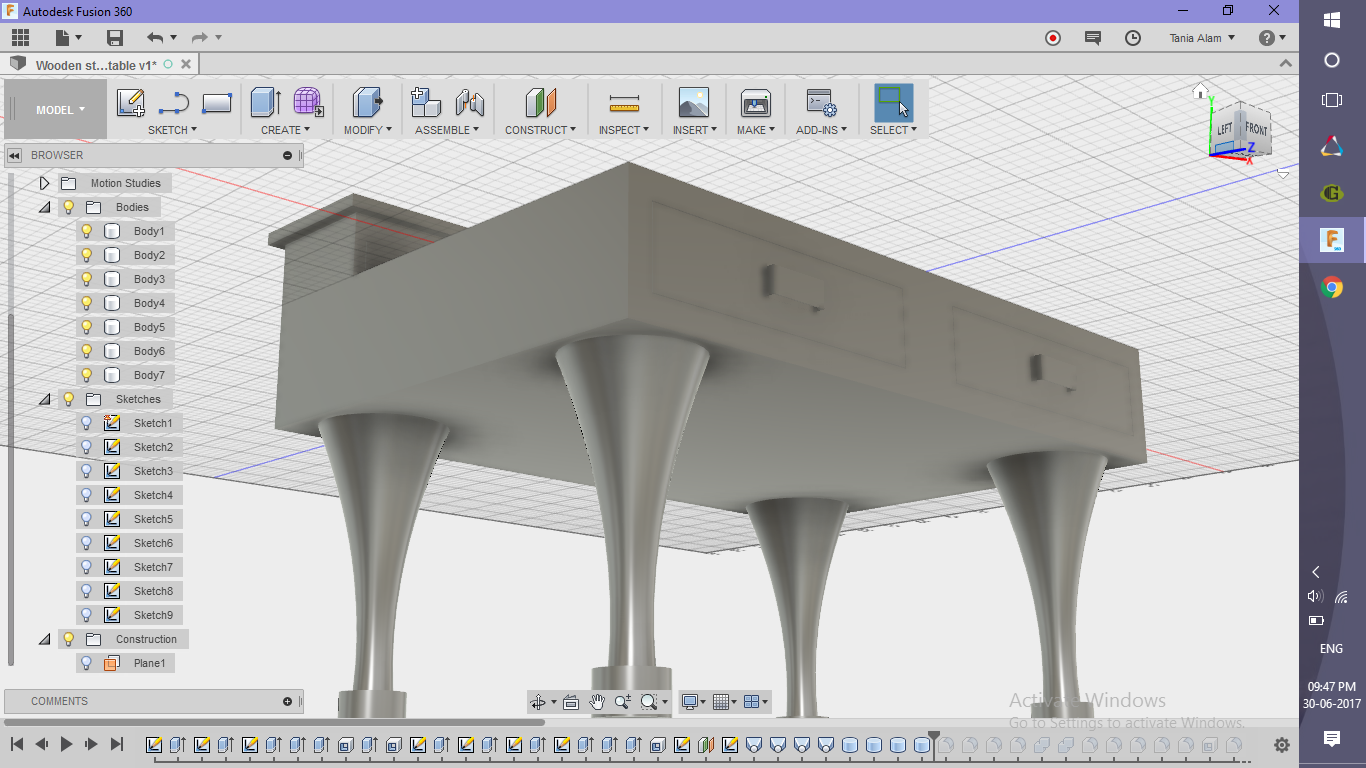1366x768 pixels.
Task: Open the Grid and Snaps dropdown
Action: click(725, 702)
